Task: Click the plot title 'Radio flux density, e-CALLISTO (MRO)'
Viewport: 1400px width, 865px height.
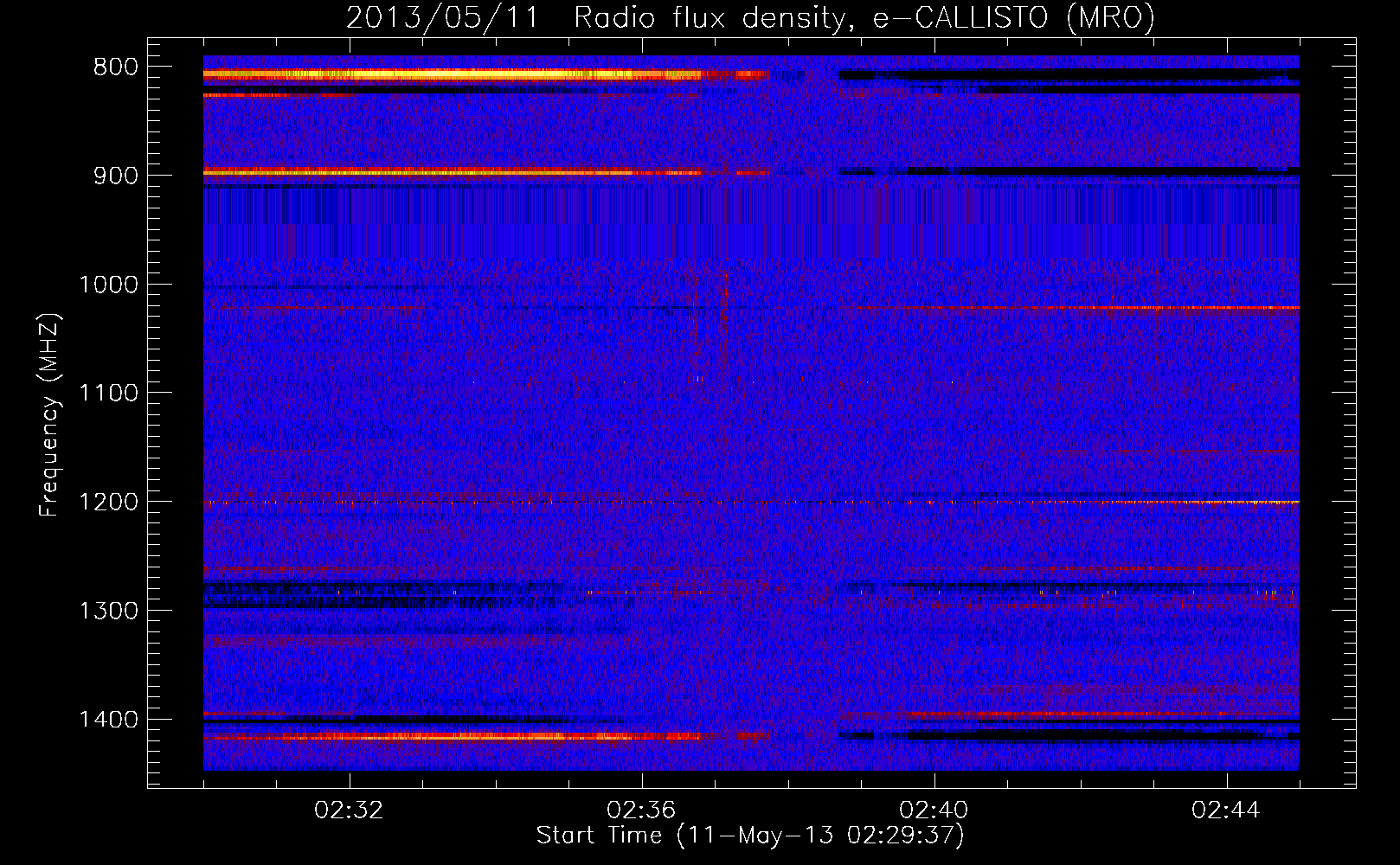Action: pyautogui.click(x=864, y=18)
